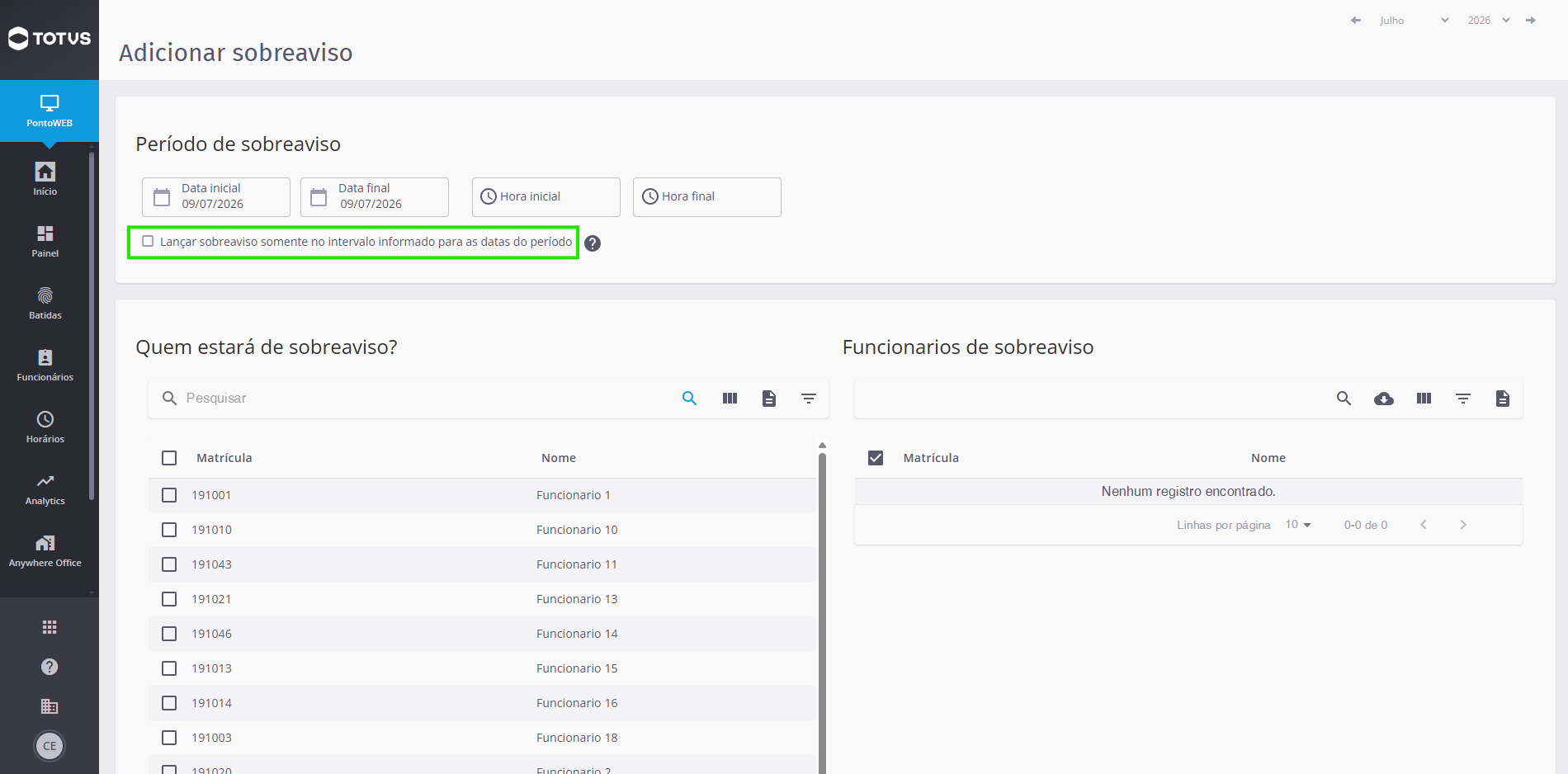Open the 2026 year dropdown

pos(1488,21)
